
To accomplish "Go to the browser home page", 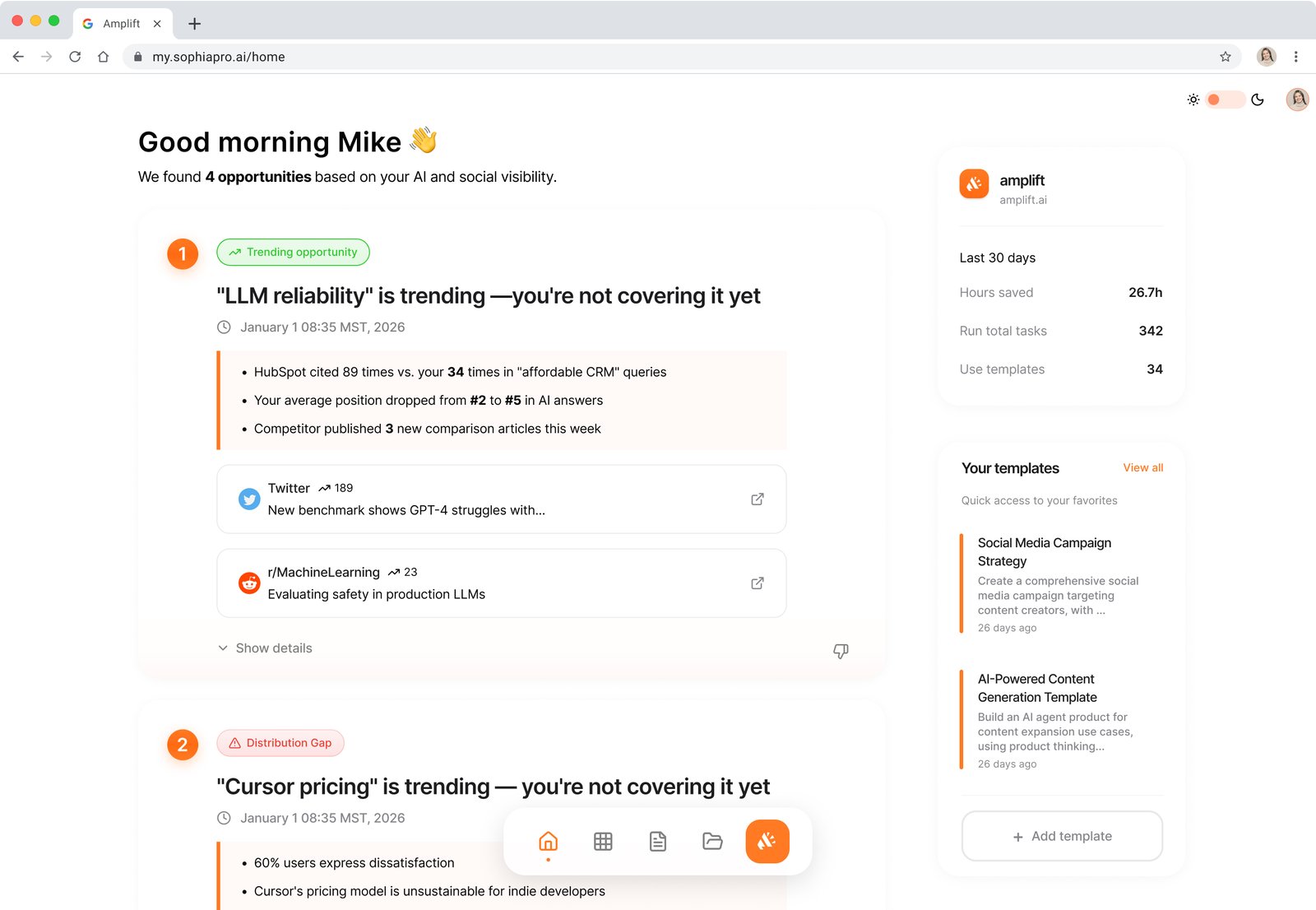I will [103, 57].
